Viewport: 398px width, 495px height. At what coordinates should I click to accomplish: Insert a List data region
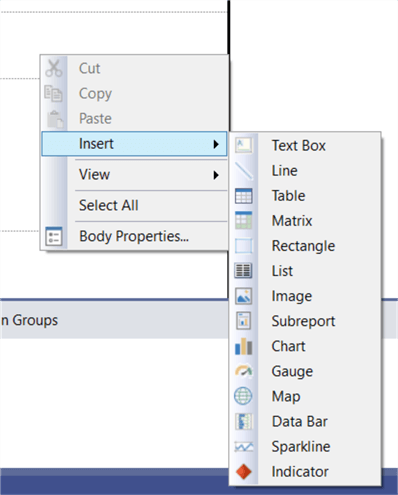tap(282, 271)
